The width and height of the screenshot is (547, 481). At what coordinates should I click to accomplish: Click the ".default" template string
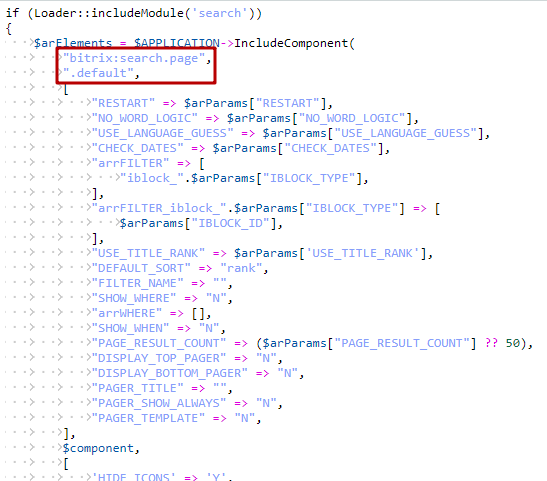pos(98,73)
